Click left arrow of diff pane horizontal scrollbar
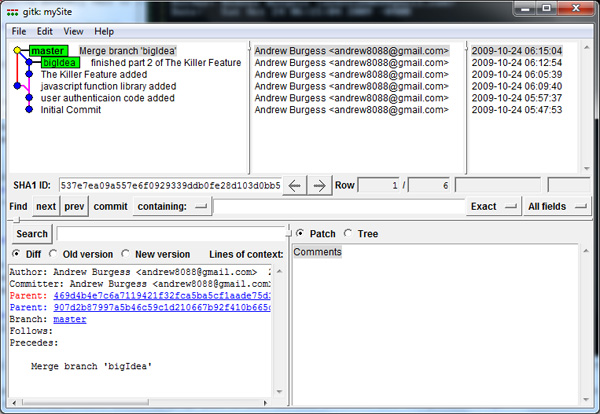The width and height of the screenshot is (600, 414). 14,403
